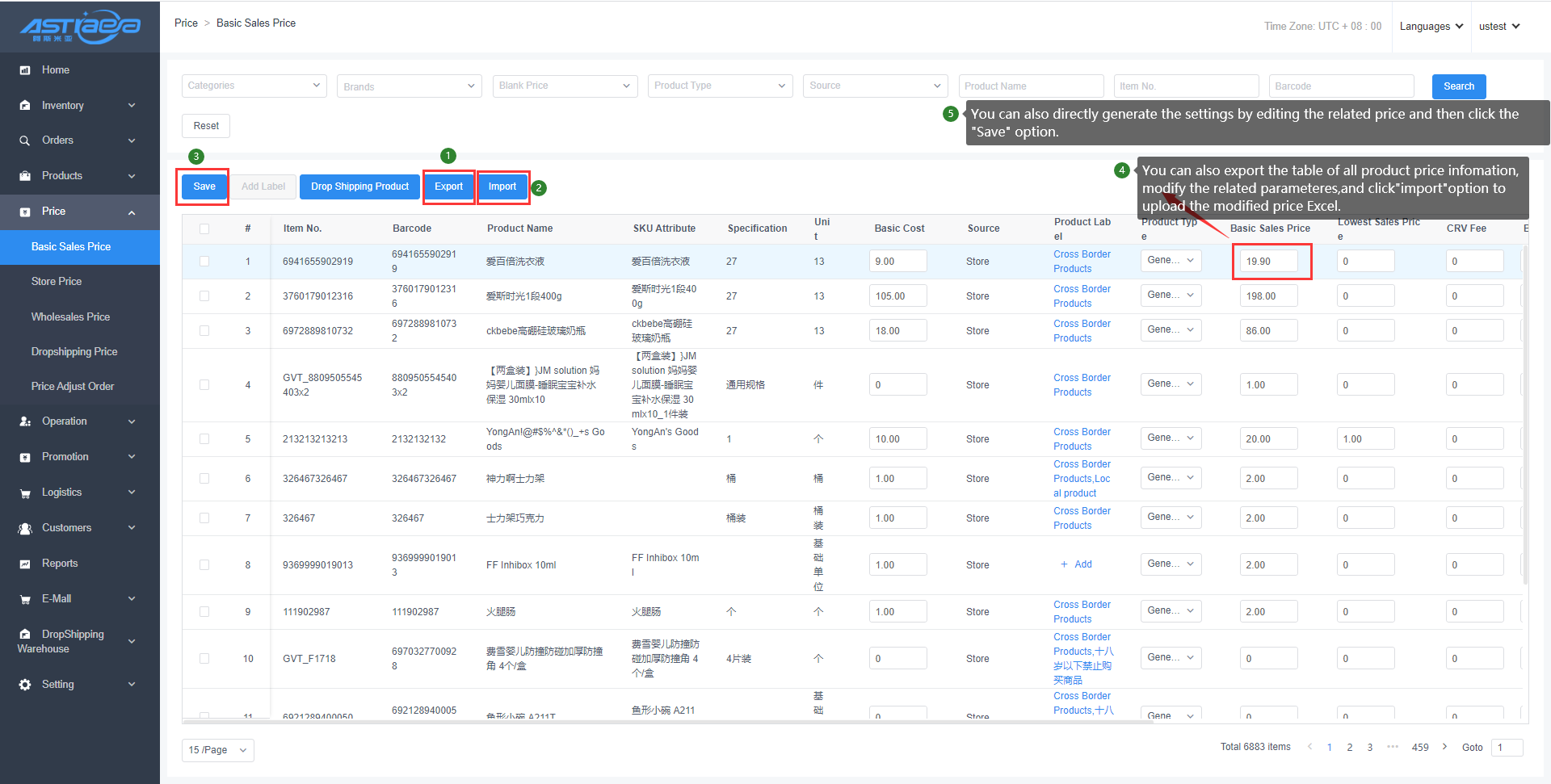Open Store Price submenu item
Viewport: 1551px width, 784px height.
[57, 282]
